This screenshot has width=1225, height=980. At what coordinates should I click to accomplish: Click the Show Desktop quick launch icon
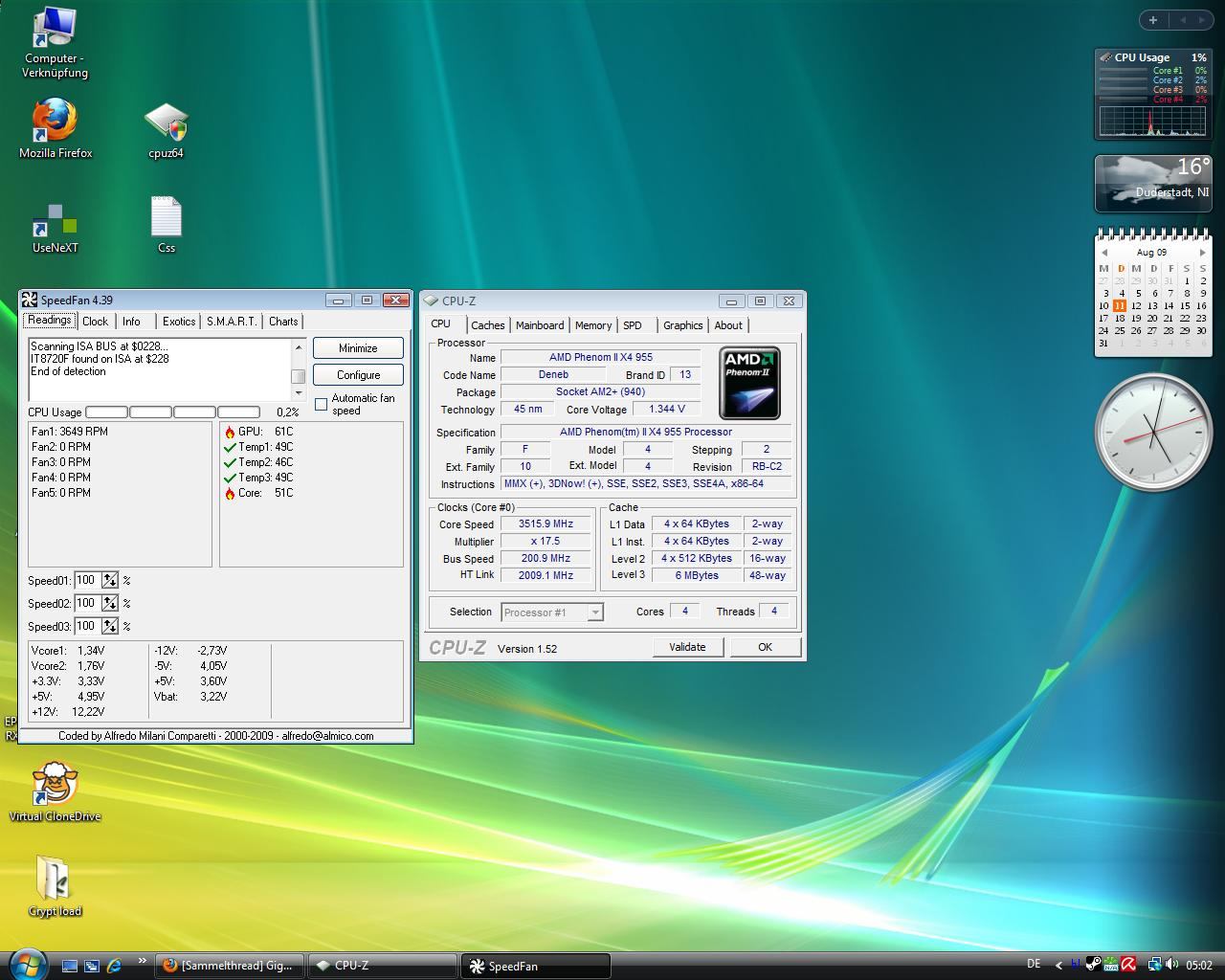(x=69, y=966)
